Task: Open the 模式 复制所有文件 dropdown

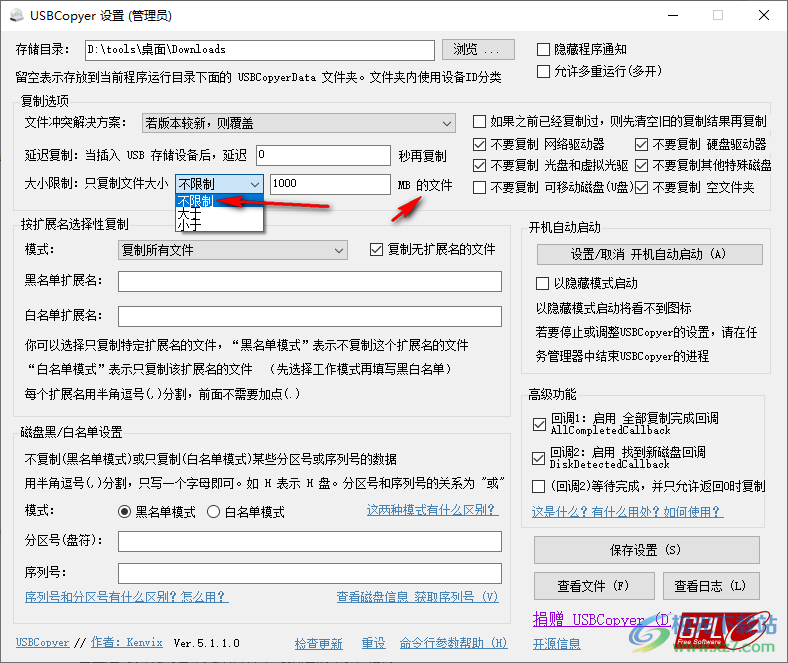Action: click(x=233, y=250)
